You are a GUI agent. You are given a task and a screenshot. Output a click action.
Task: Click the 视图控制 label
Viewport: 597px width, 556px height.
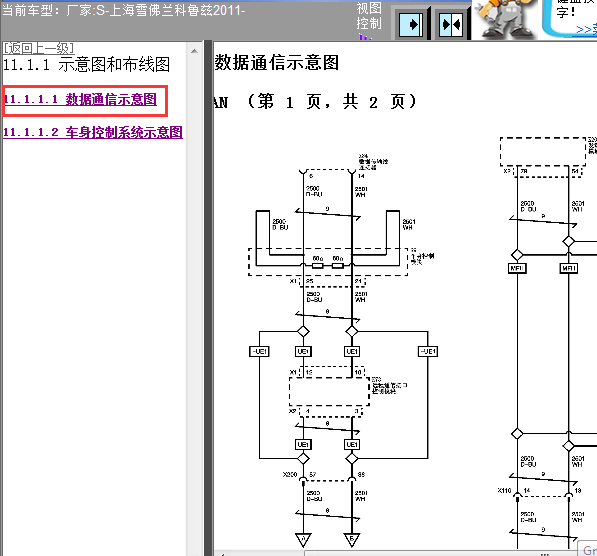point(369,16)
